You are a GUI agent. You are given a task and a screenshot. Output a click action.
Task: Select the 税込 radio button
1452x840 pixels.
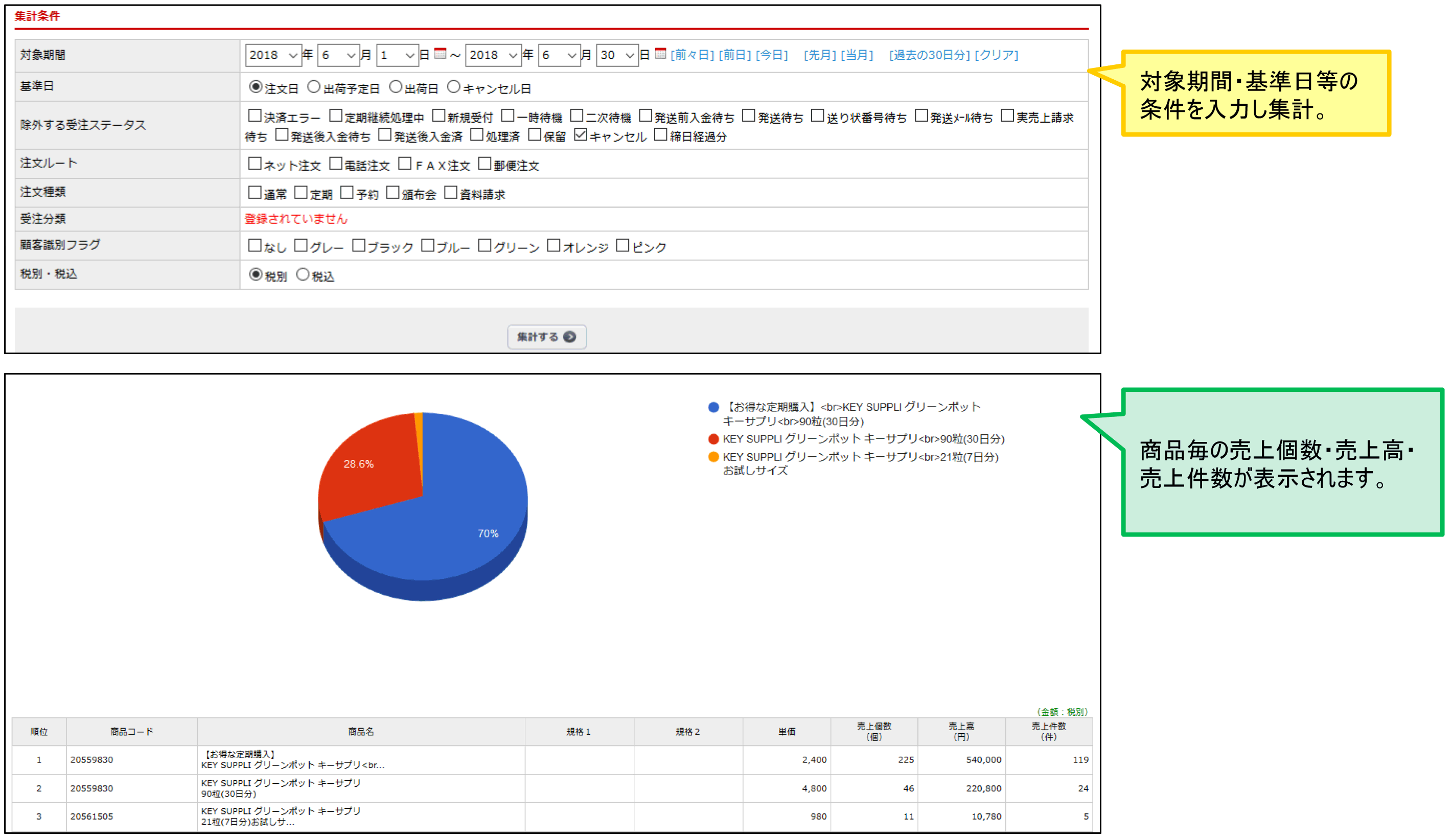pos(303,275)
